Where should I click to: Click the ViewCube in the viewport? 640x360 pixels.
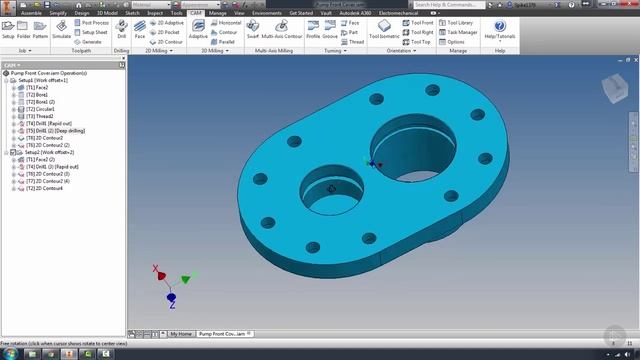click(x=615, y=88)
